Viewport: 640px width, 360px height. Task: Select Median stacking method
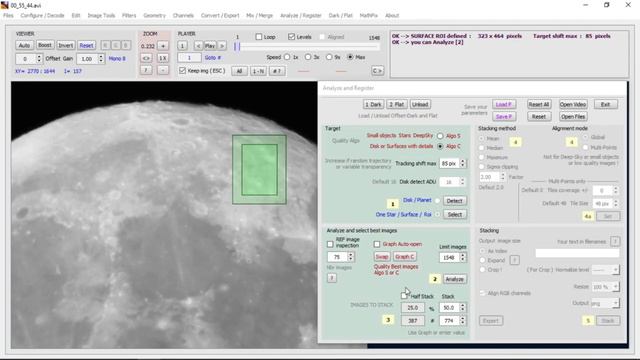point(482,148)
